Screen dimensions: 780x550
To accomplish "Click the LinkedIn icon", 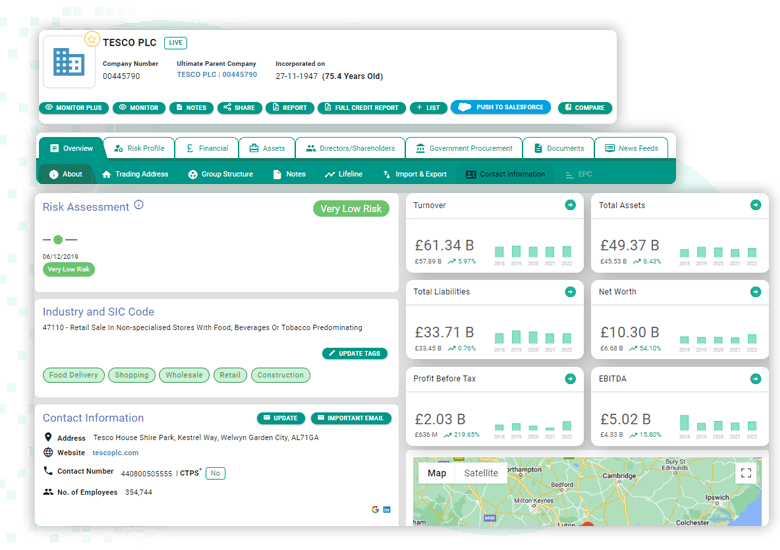I will click(x=387, y=509).
